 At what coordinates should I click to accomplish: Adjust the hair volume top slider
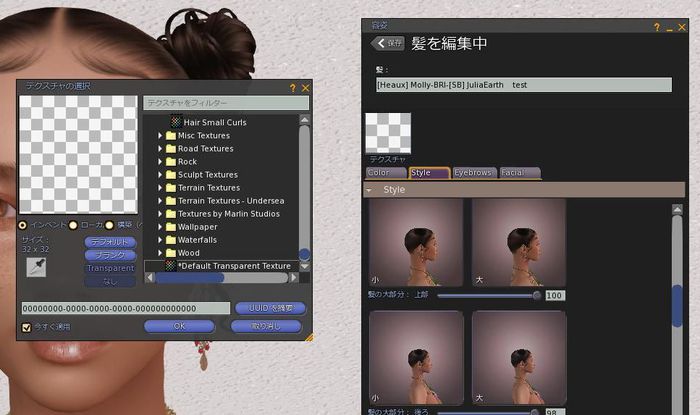[x=489, y=295]
